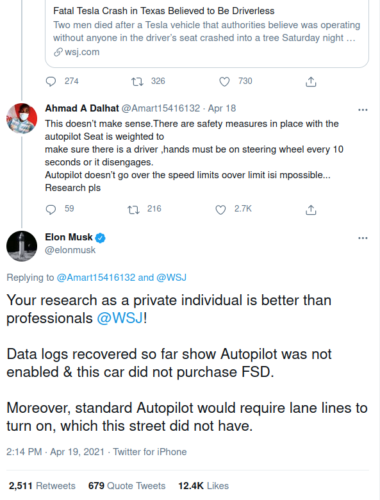Open Elon Musk's profile avatar
Screen dimensions: 380x500
pyautogui.click(x=22, y=246)
